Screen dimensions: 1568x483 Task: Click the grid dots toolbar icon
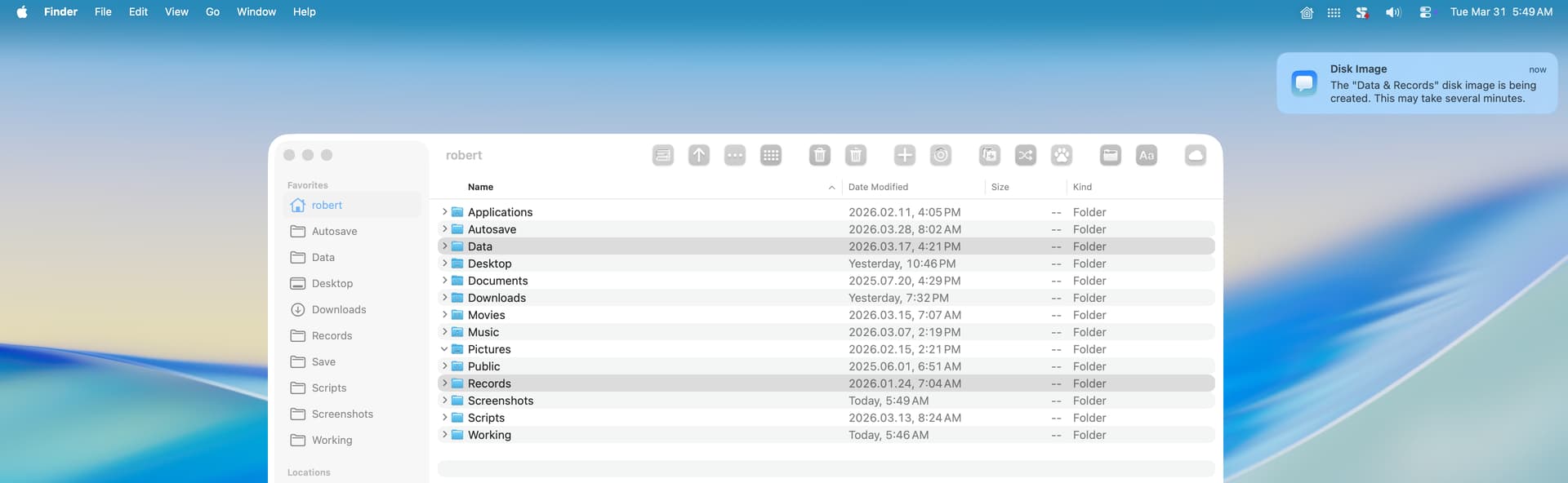tap(771, 155)
